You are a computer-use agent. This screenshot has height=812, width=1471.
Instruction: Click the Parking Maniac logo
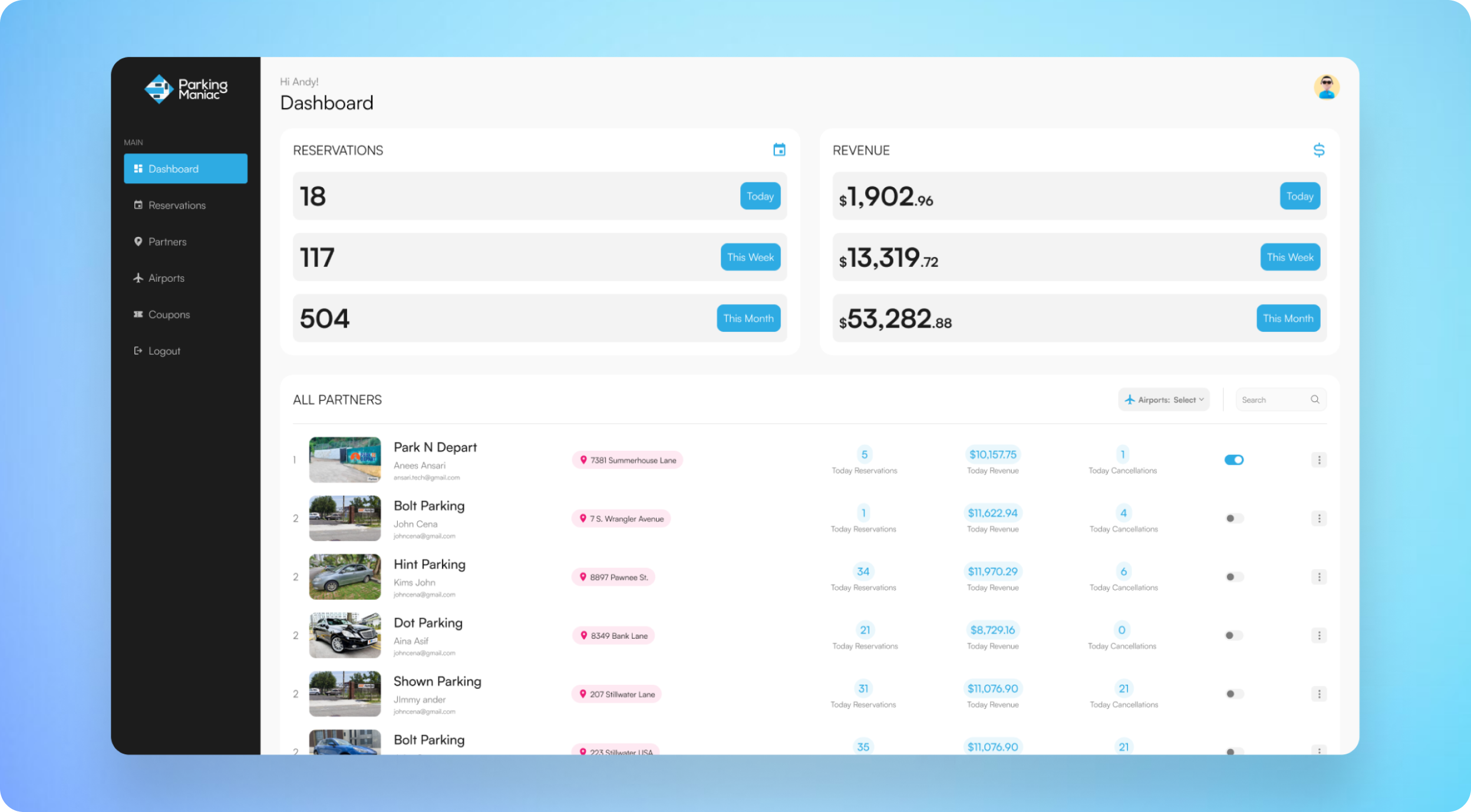pyautogui.click(x=186, y=89)
